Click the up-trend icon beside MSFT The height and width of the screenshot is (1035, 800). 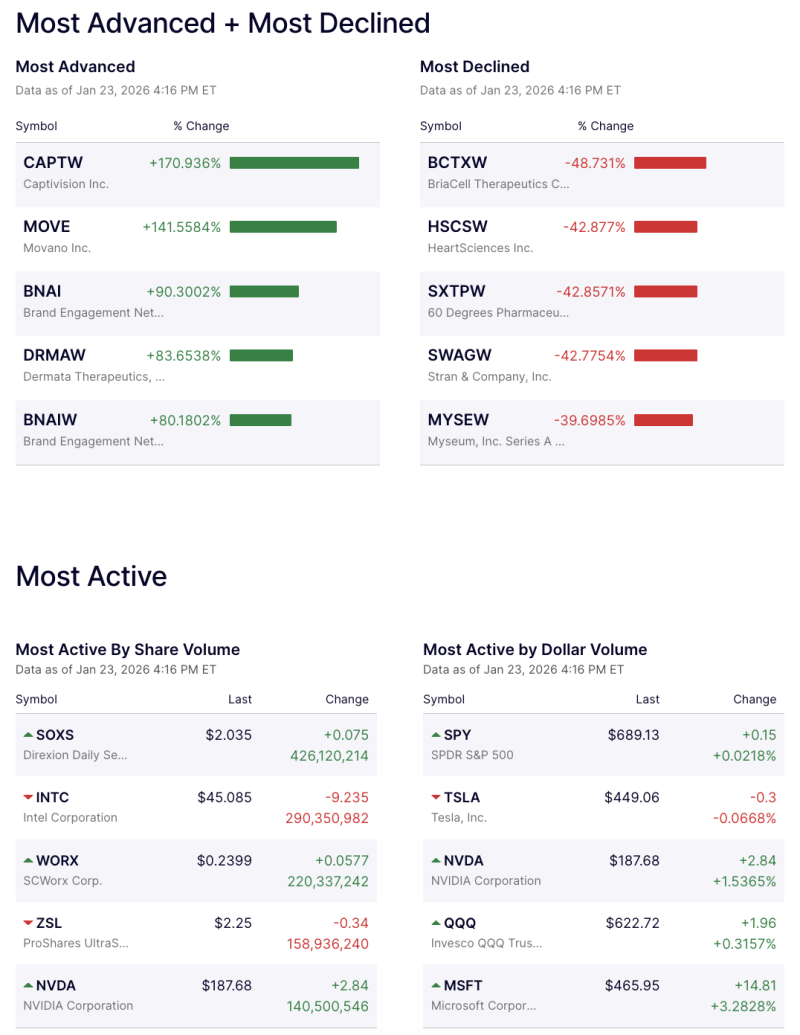pos(435,986)
